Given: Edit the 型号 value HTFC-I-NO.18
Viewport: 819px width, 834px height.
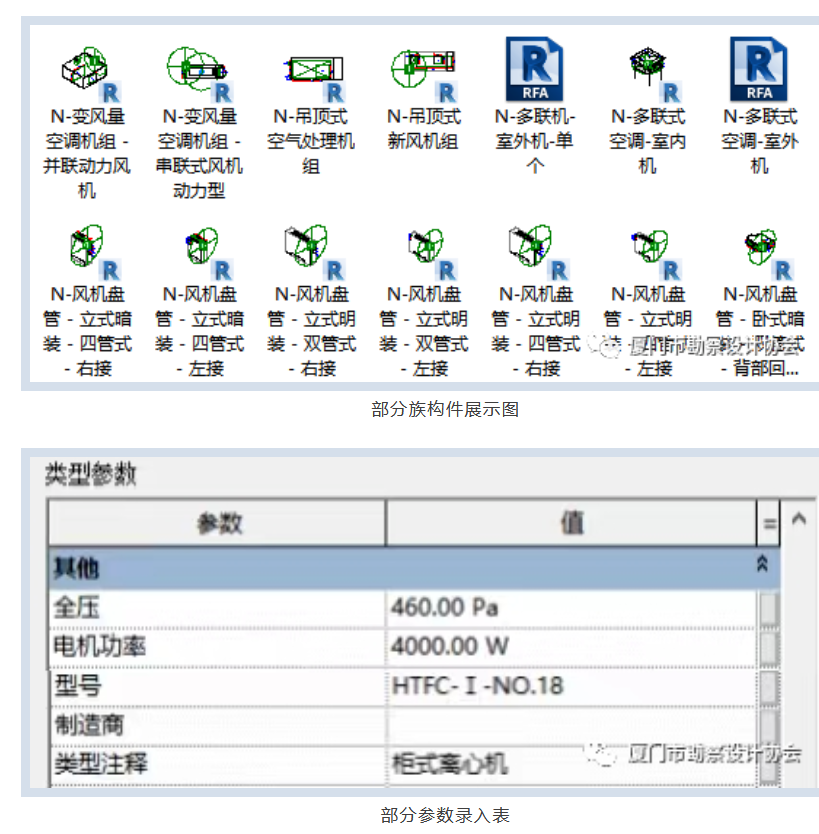Looking at the screenshot, I should click(571, 686).
